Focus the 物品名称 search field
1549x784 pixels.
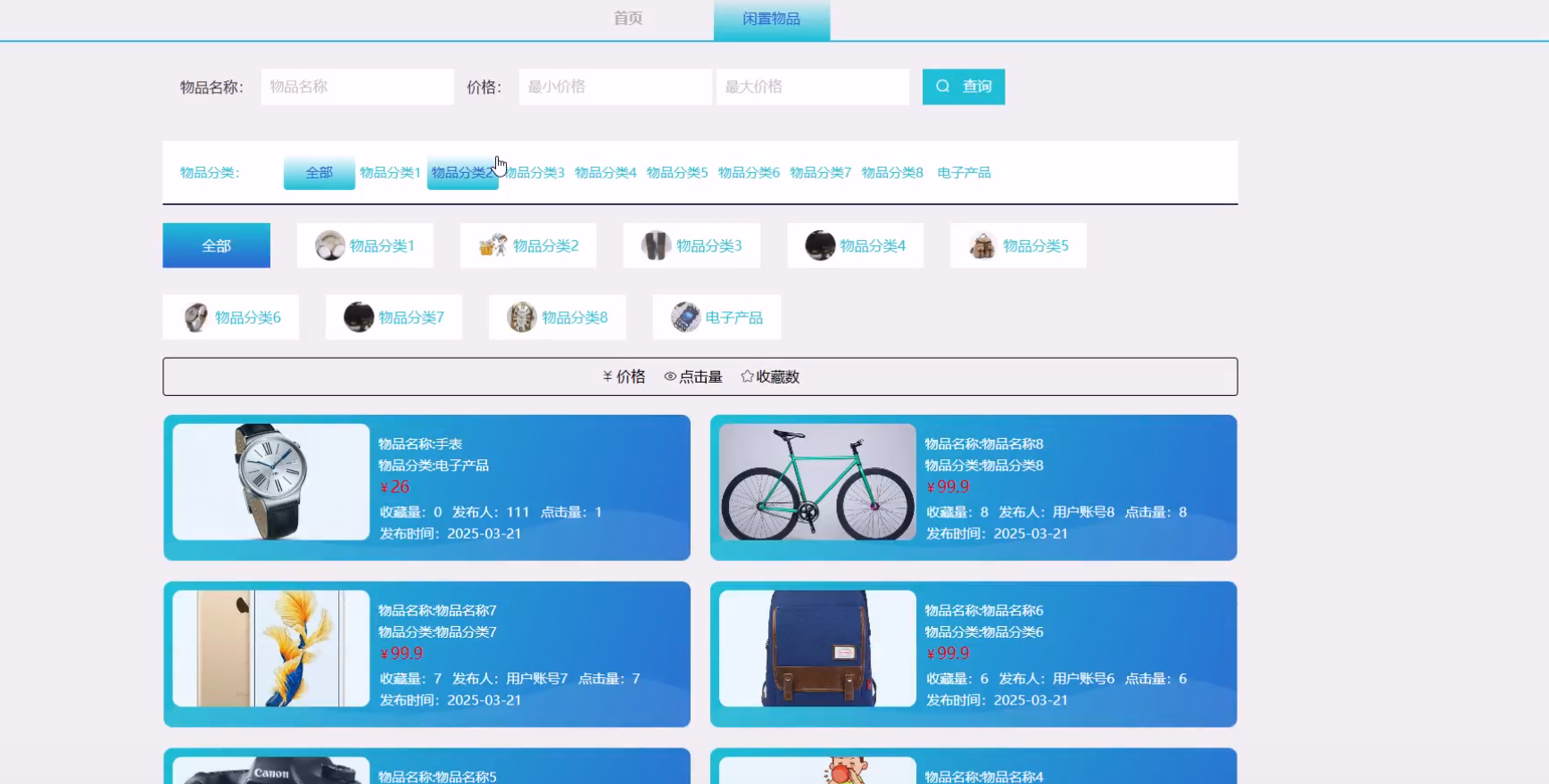(x=357, y=87)
